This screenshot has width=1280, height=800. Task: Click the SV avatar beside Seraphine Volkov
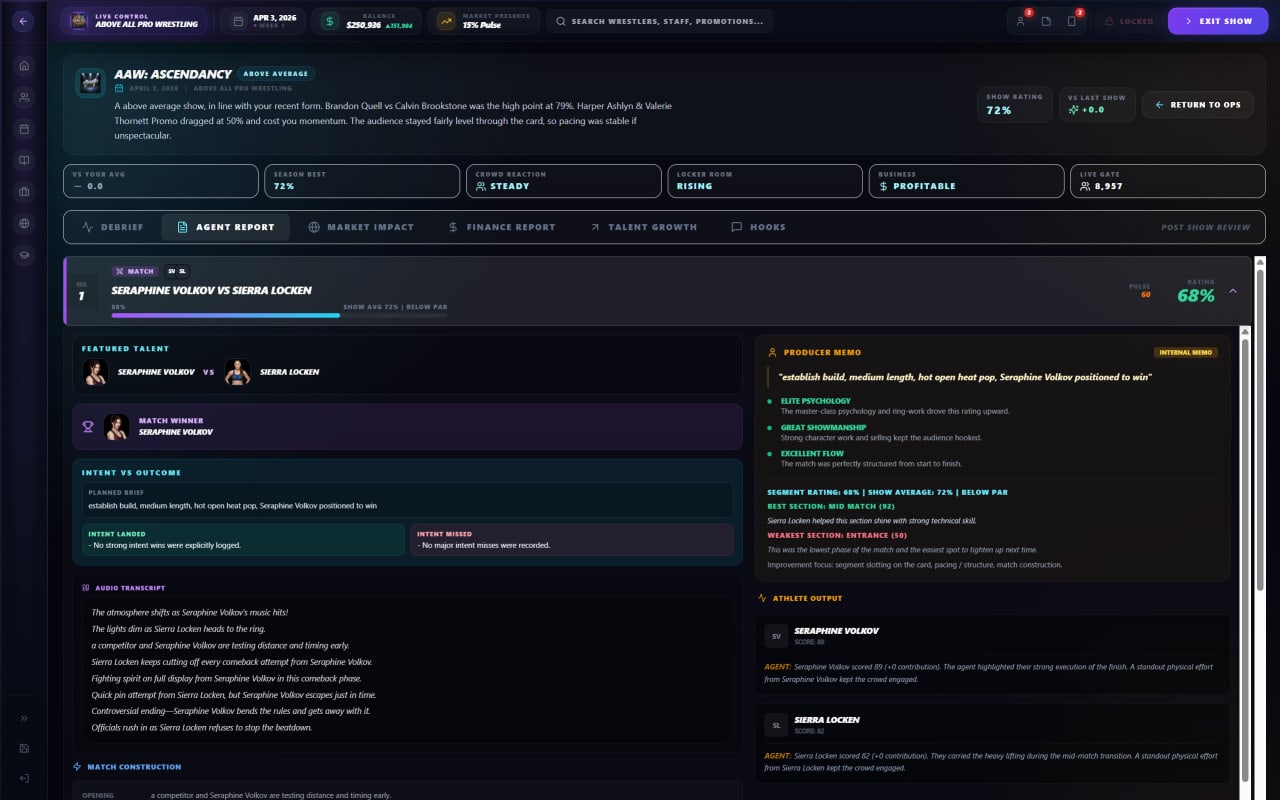pos(776,636)
